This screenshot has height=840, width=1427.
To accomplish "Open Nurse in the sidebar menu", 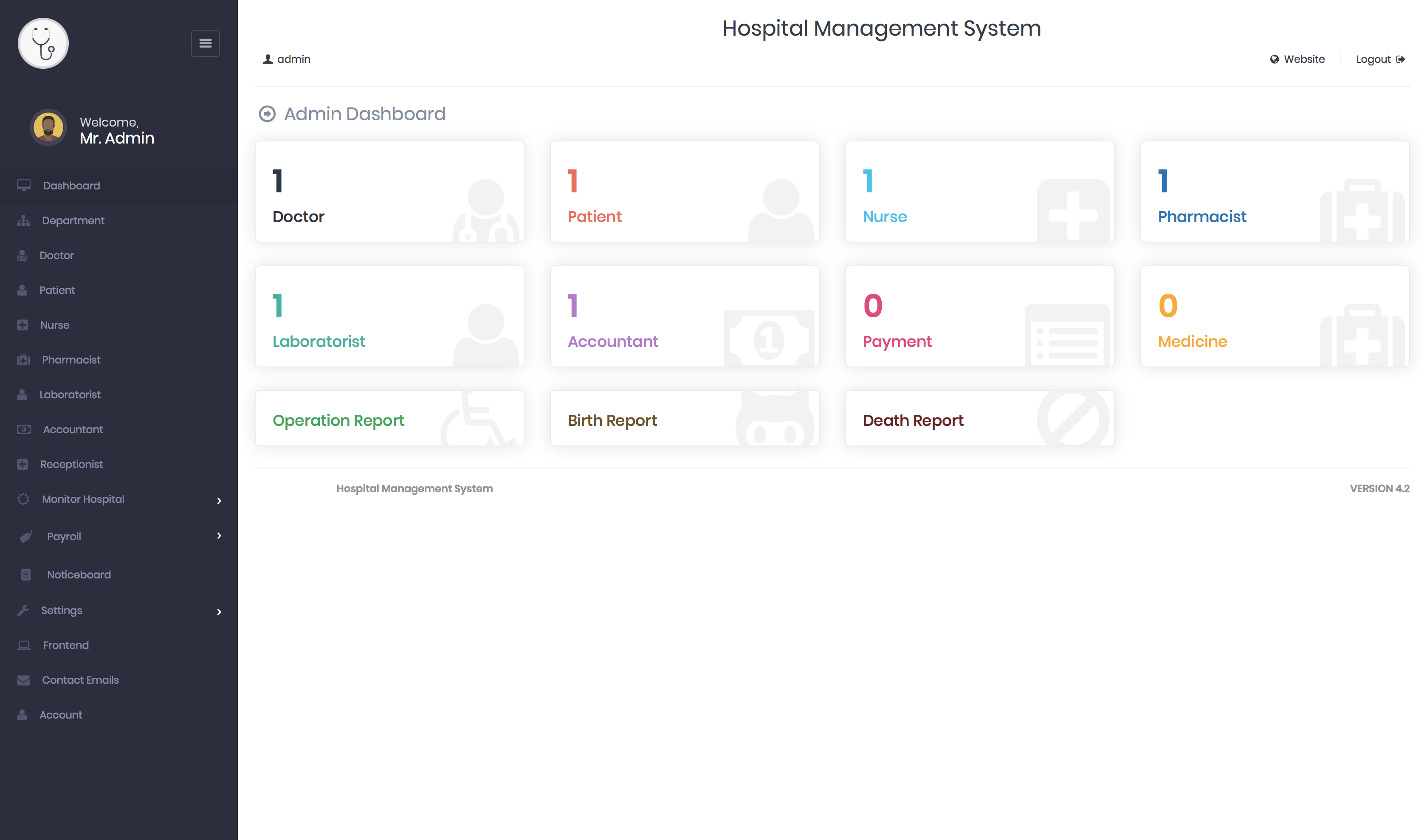I will click(119, 325).
